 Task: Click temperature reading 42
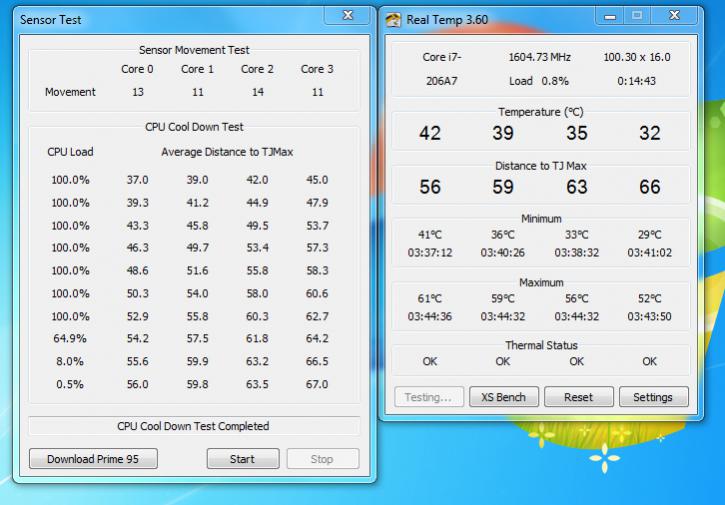point(430,133)
